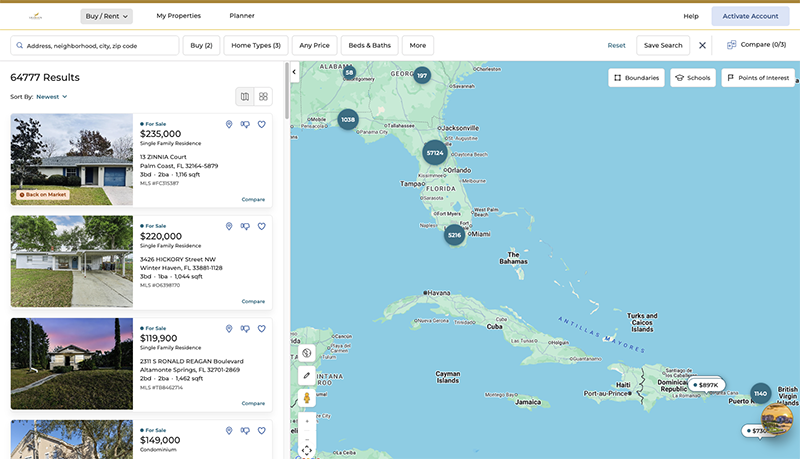Click Activate Account button
The width and height of the screenshot is (800, 459).
click(x=750, y=16)
